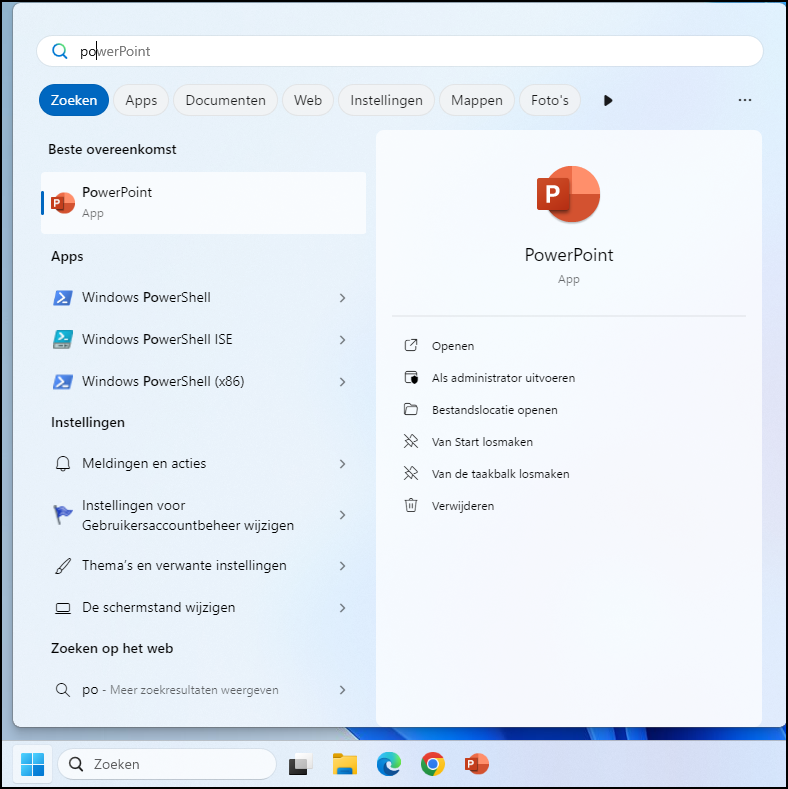This screenshot has width=788, height=789.
Task: Choose Als administrator uitvoeren
Action: tap(502, 378)
